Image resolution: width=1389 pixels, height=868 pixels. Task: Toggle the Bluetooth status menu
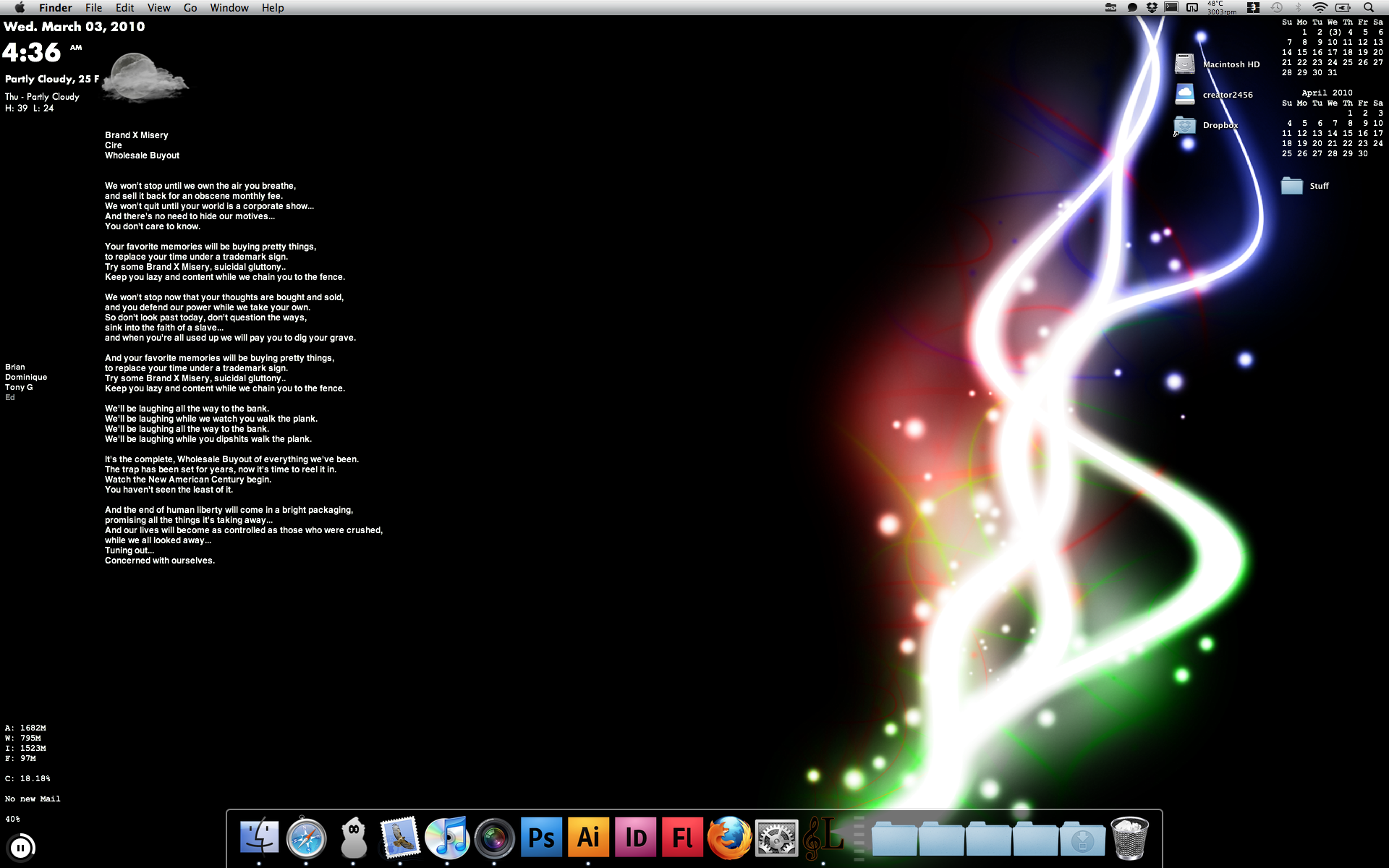click(x=1298, y=7)
